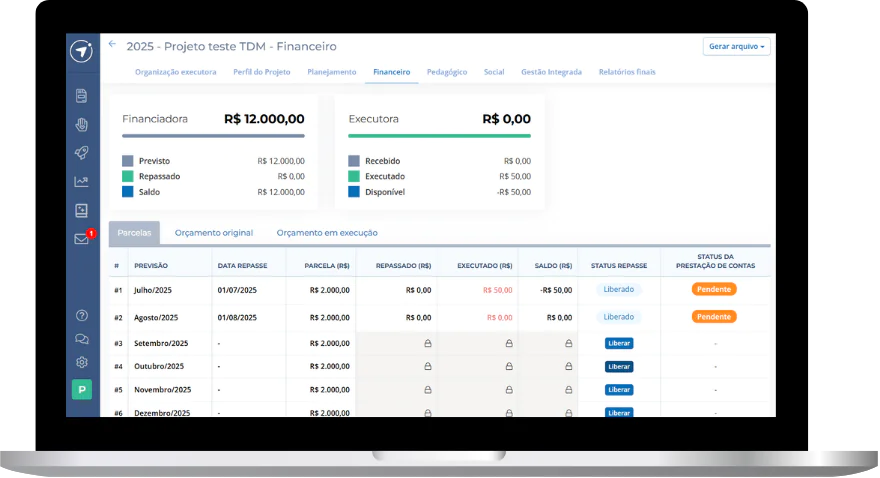Click Liberado status for Agosto/2025 row
The image size is (880, 478).
pos(618,317)
